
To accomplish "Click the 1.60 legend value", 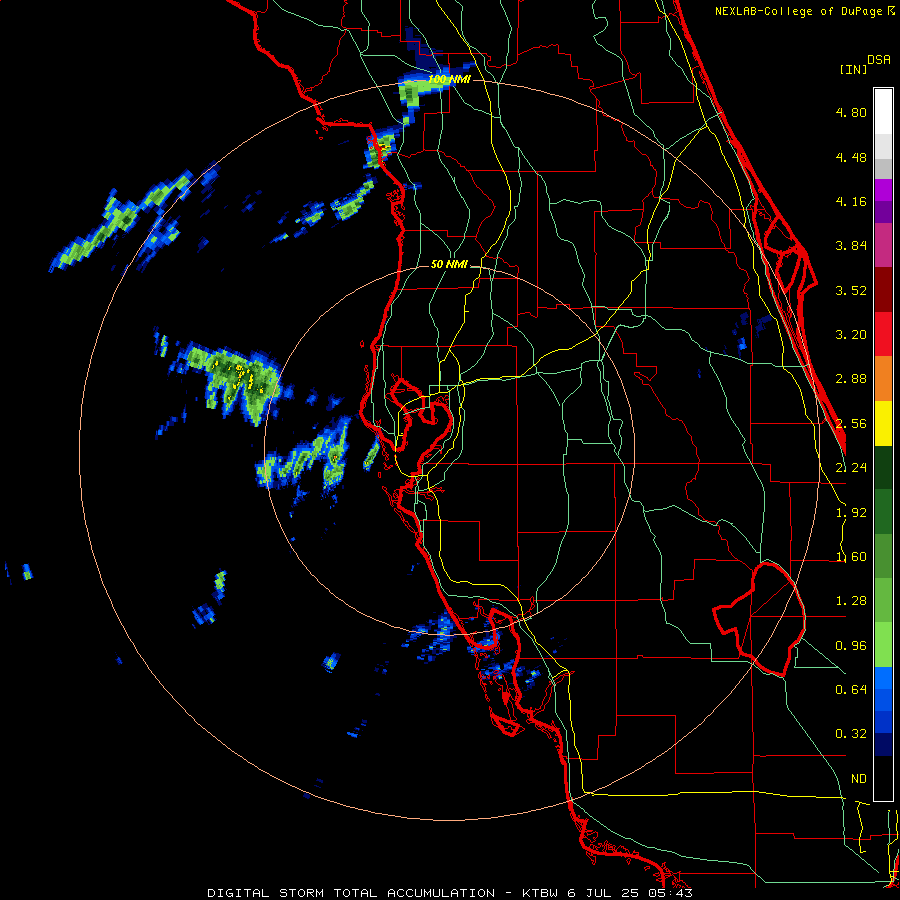I will tap(851, 557).
